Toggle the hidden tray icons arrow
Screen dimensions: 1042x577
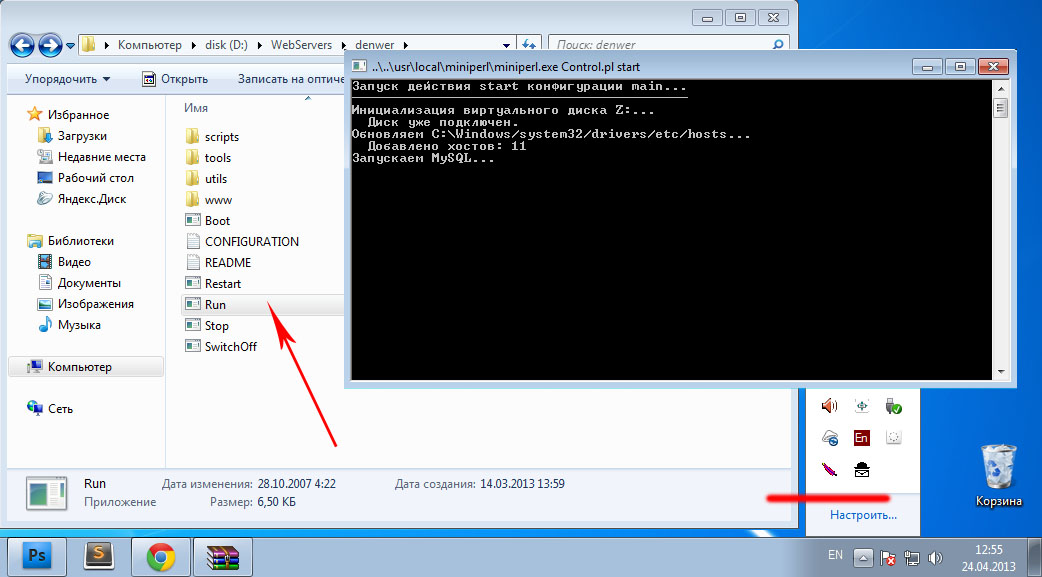863,556
